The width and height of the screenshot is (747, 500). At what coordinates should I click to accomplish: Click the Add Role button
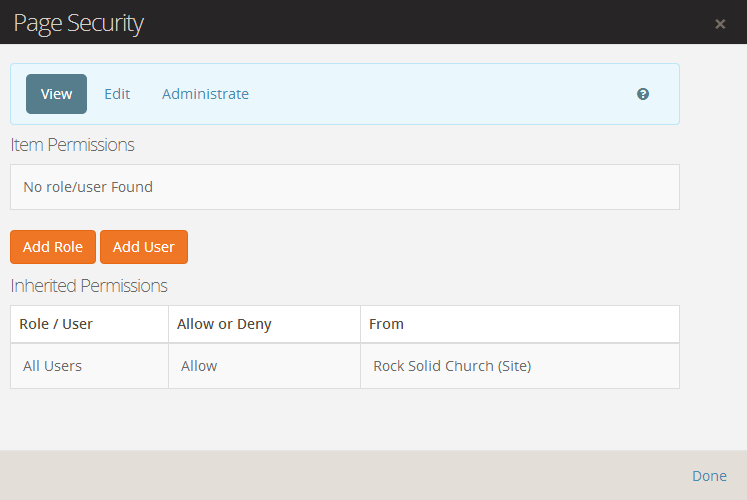(x=53, y=247)
